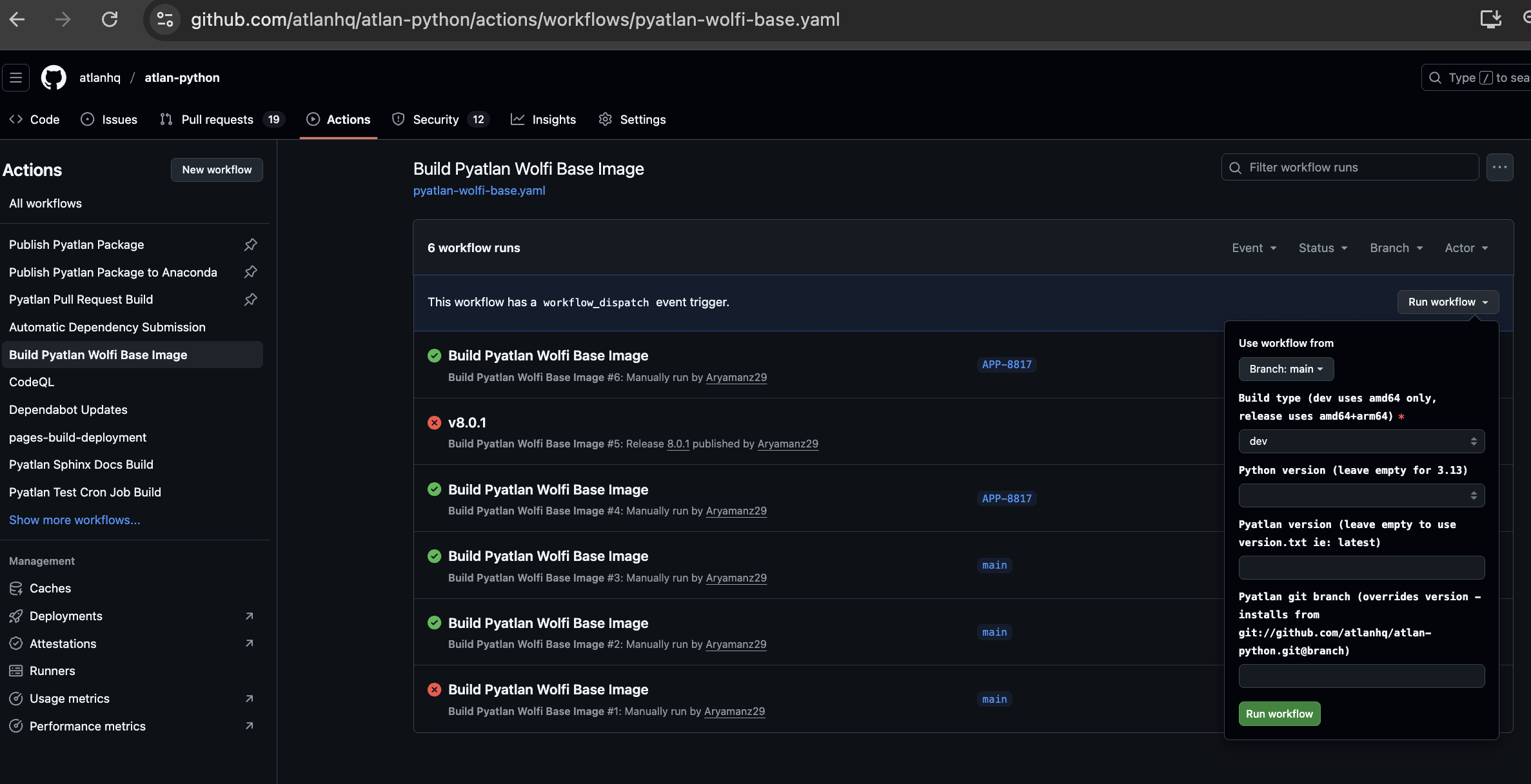1531x784 pixels.
Task: Open the Code tab
Action: click(34, 119)
